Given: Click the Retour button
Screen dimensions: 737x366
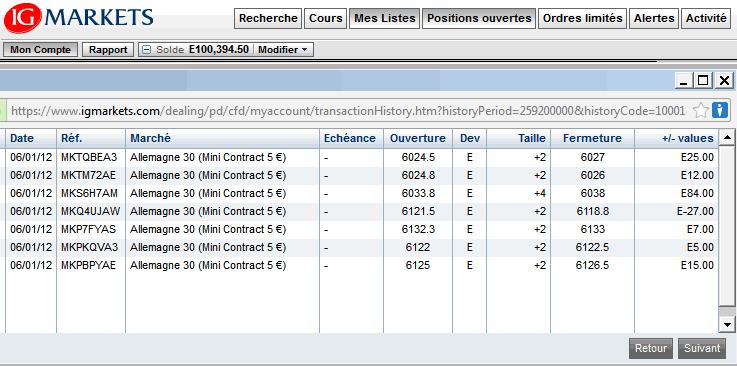Looking at the screenshot, I should 651,348.
